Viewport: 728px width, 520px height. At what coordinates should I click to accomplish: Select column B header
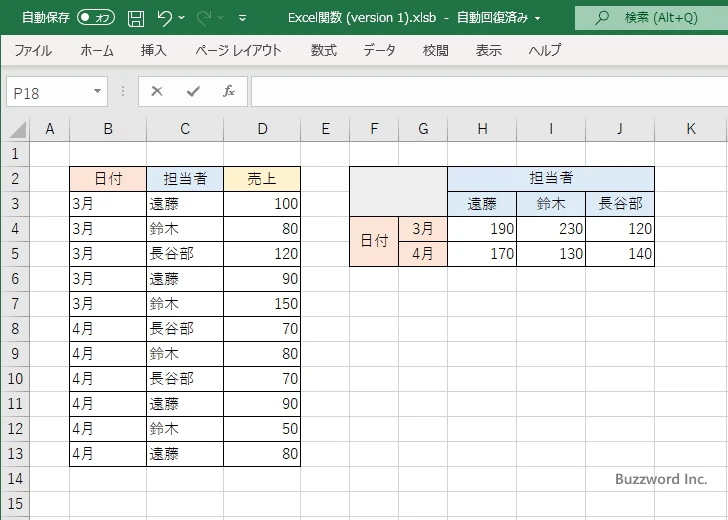(x=108, y=129)
